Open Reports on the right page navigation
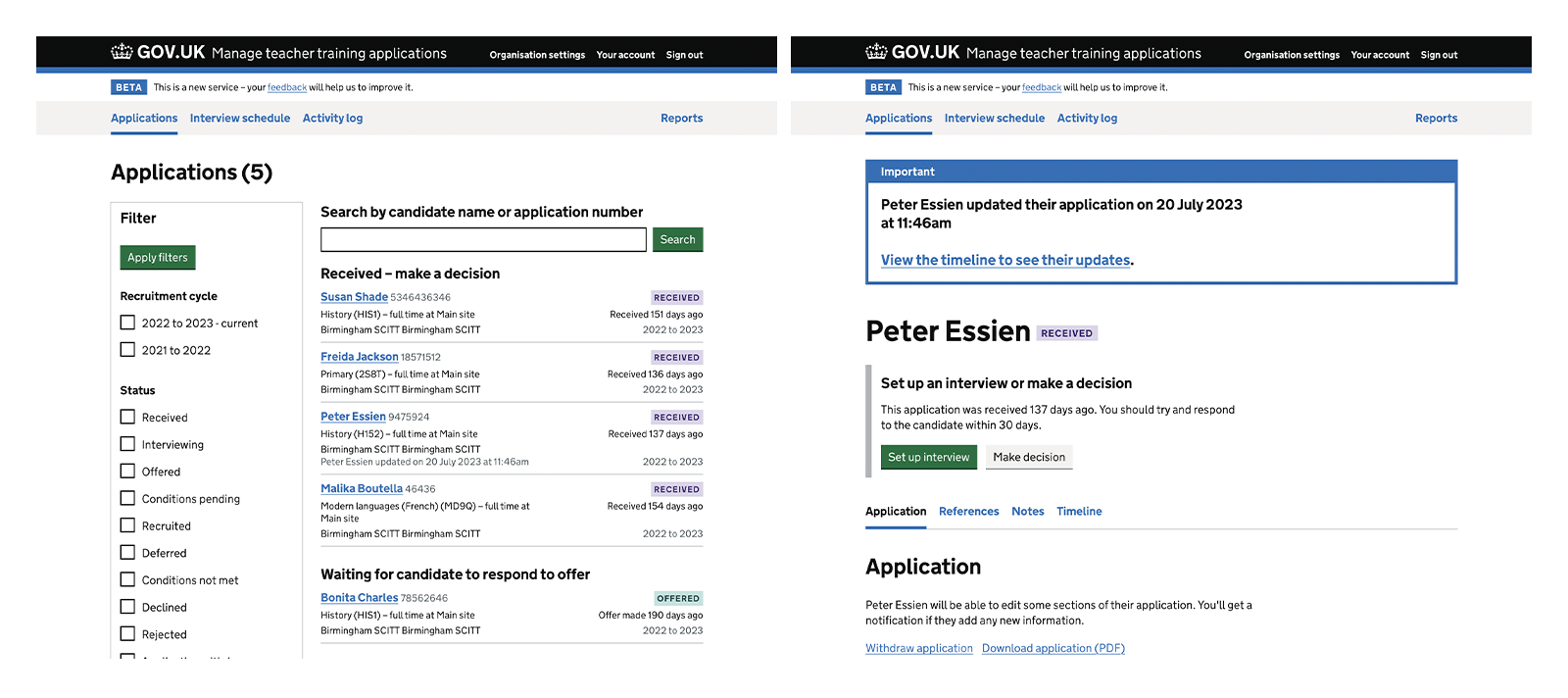Viewport: 1568px width, 698px height. [1436, 119]
